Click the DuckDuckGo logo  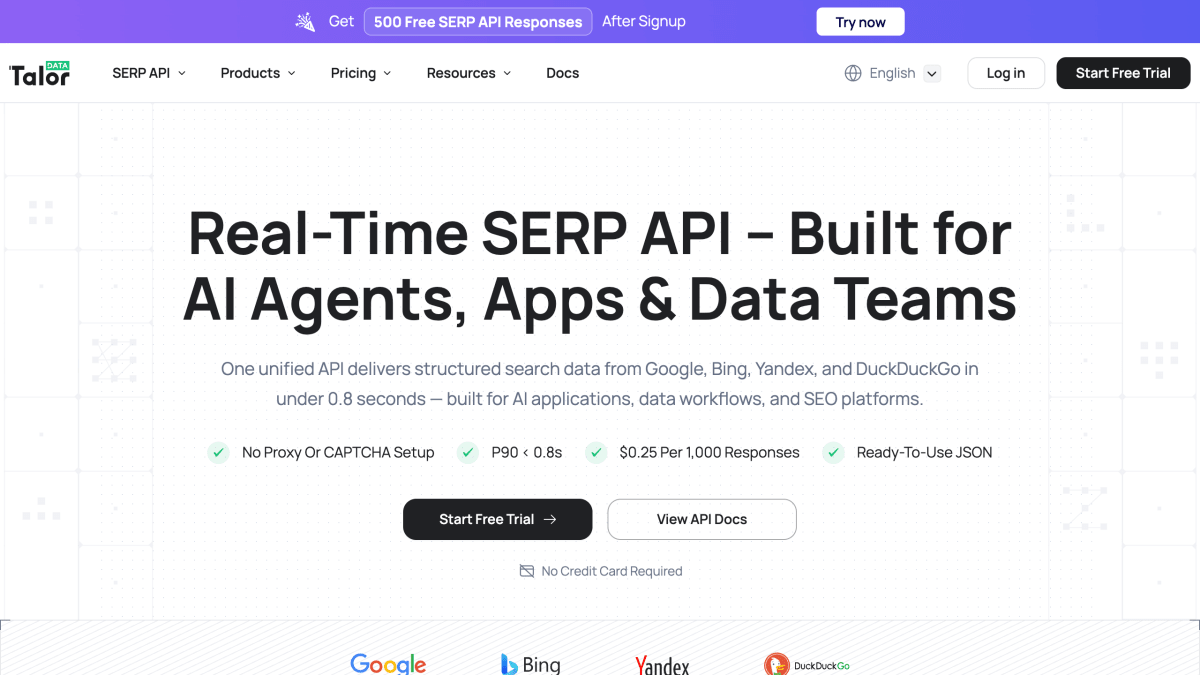[806, 665]
